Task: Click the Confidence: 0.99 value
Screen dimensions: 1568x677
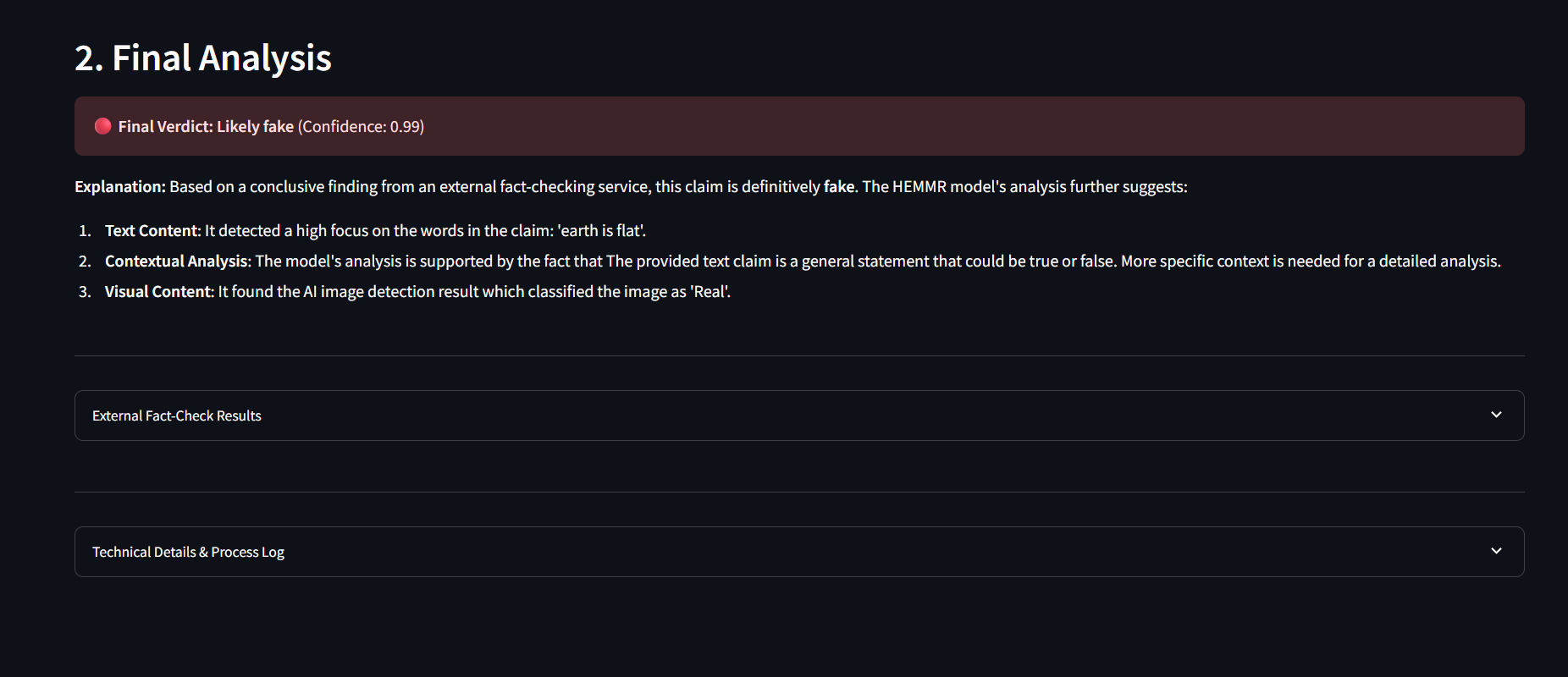Action: coord(361,126)
